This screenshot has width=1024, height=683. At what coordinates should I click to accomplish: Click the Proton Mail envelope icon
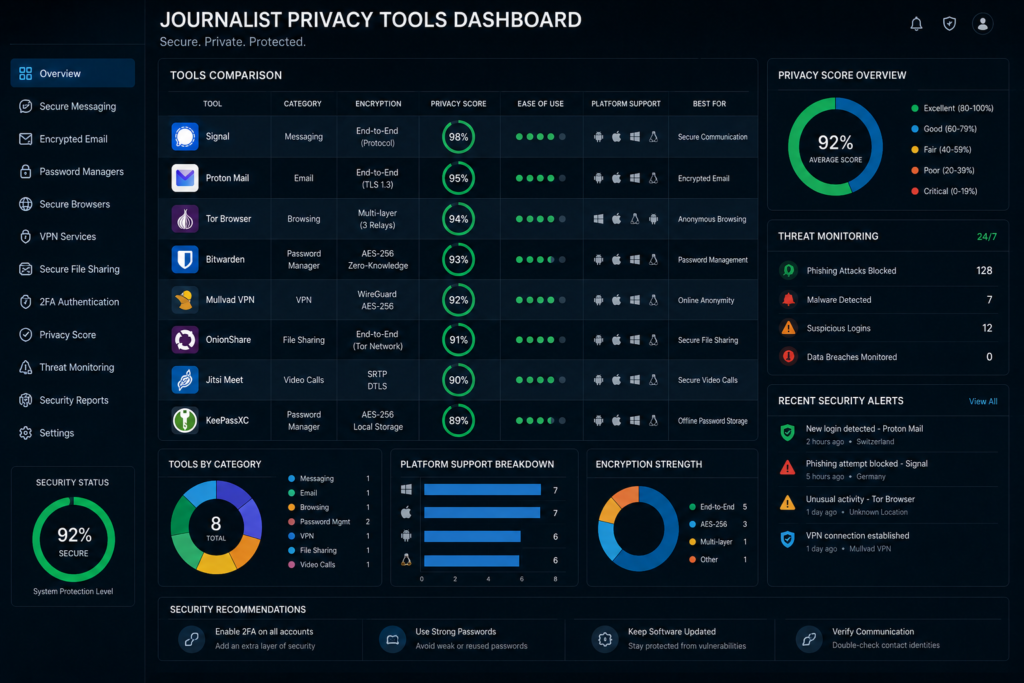pyautogui.click(x=185, y=178)
